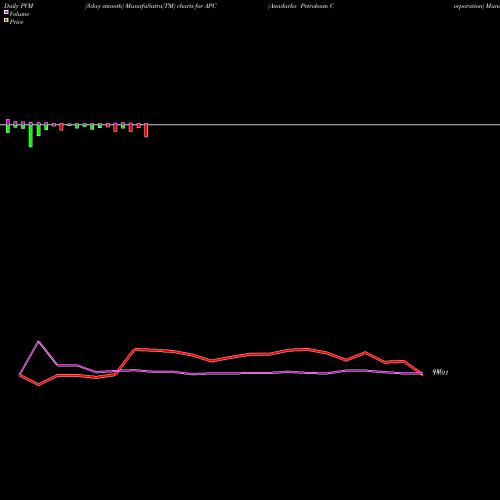Click the price value label at line end

pyautogui.click(x=440, y=372)
